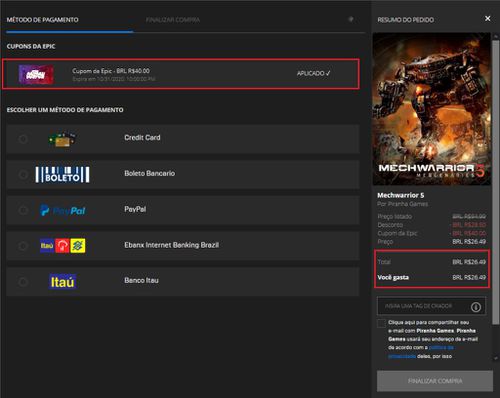Image resolution: width=500 pixels, height=398 pixels.
Task: Click the Mechwarrior 5 cover art
Action: pyautogui.click(x=431, y=109)
